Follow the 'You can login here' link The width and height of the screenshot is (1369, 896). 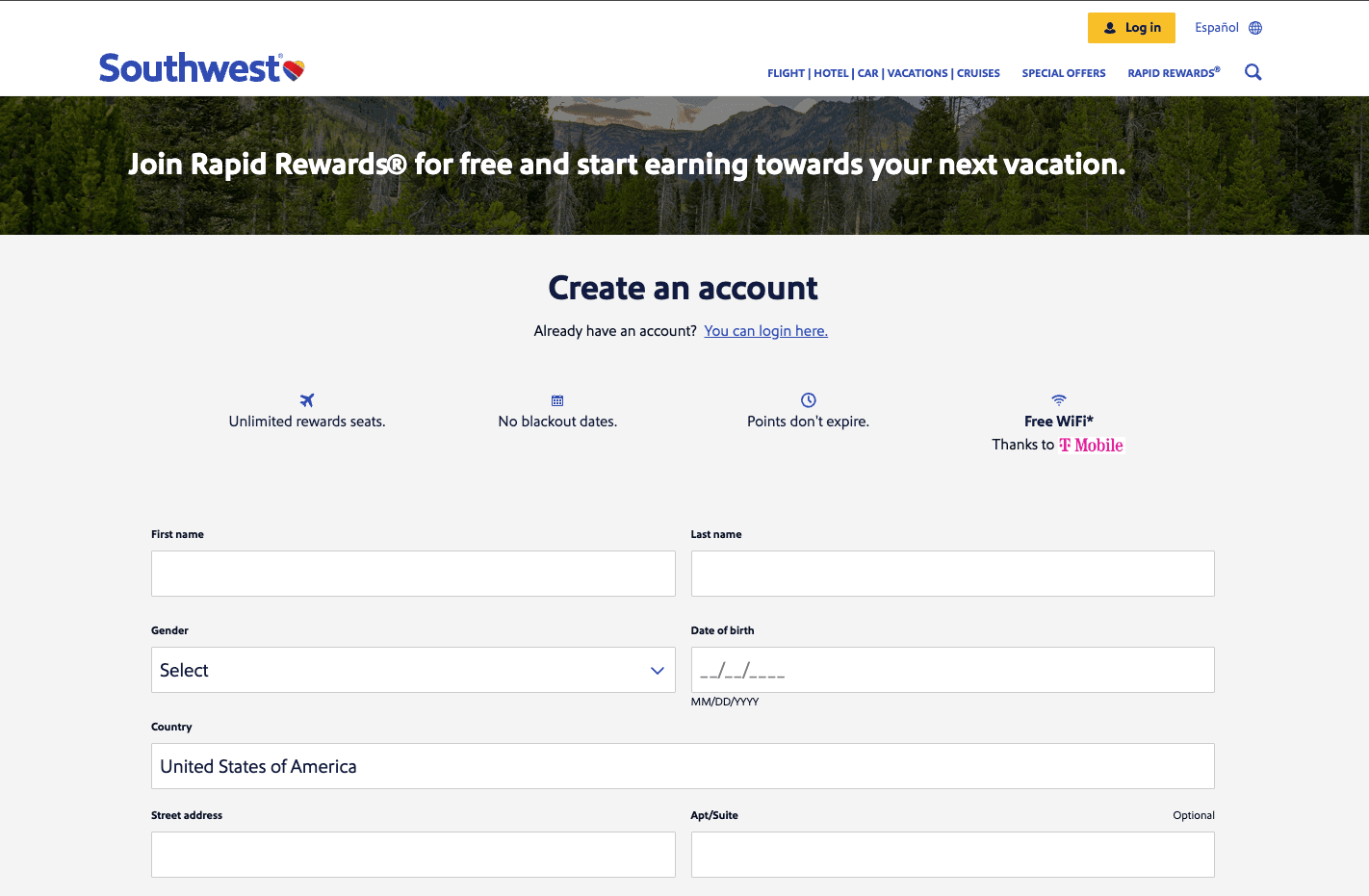pos(765,330)
